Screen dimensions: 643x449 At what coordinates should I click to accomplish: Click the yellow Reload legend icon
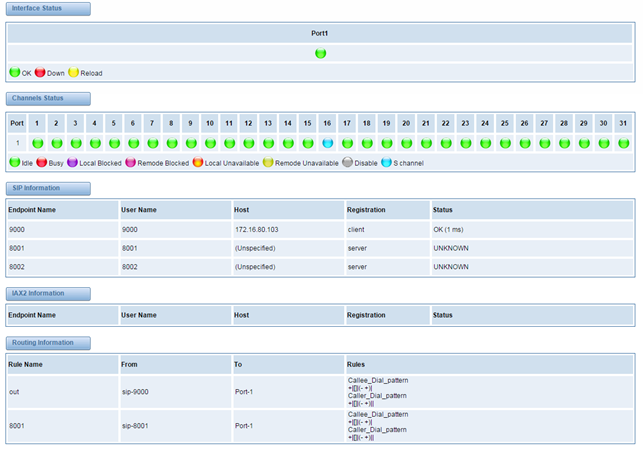[73, 72]
